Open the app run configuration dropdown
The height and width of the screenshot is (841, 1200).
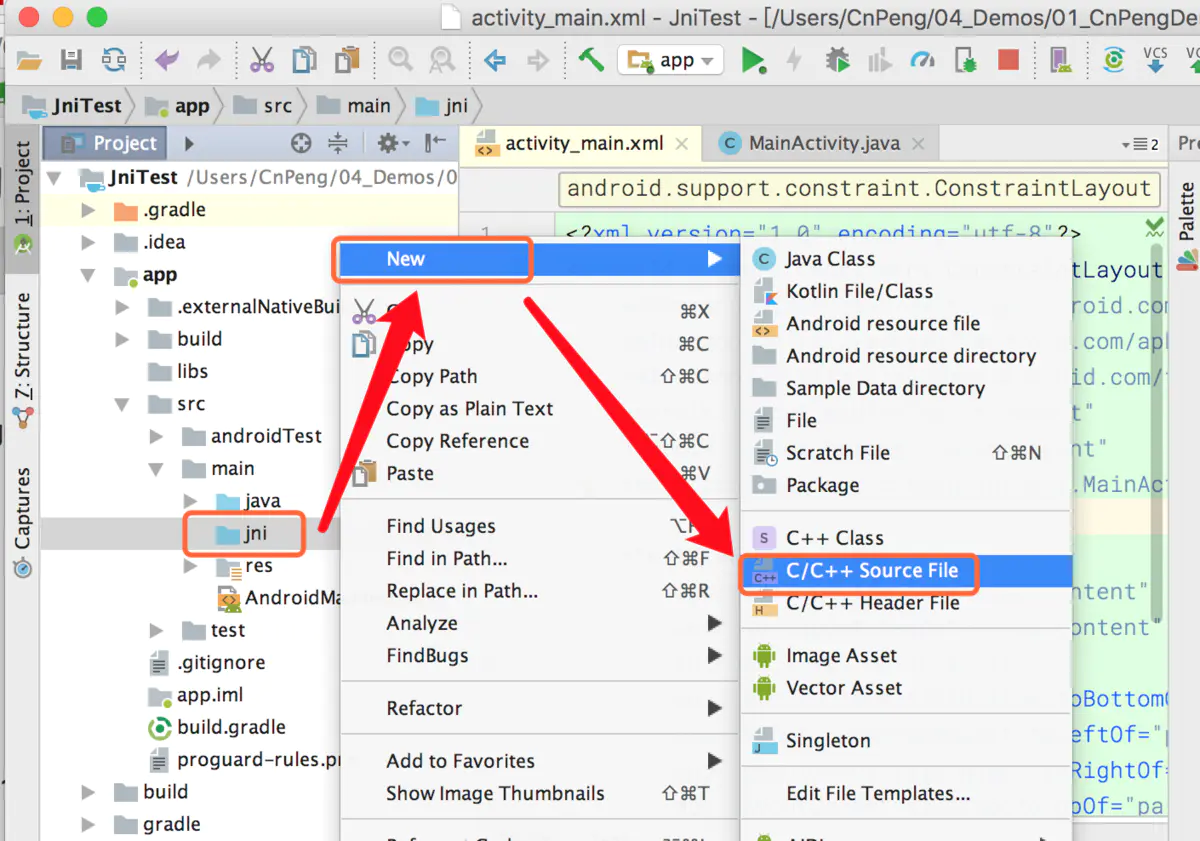(x=670, y=60)
